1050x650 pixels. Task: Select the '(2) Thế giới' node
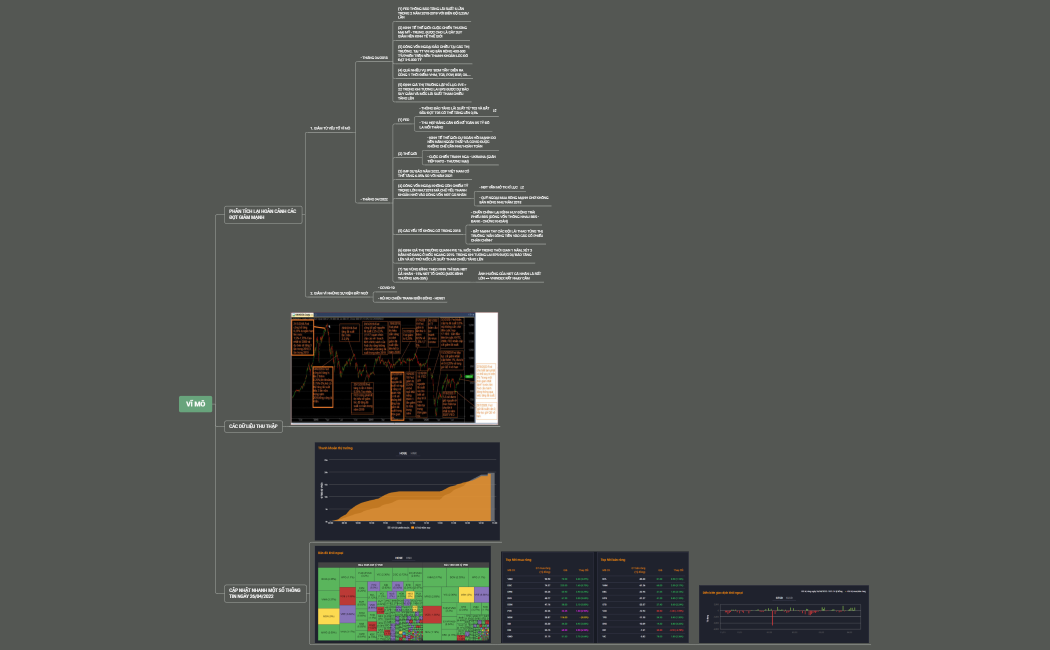point(407,154)
